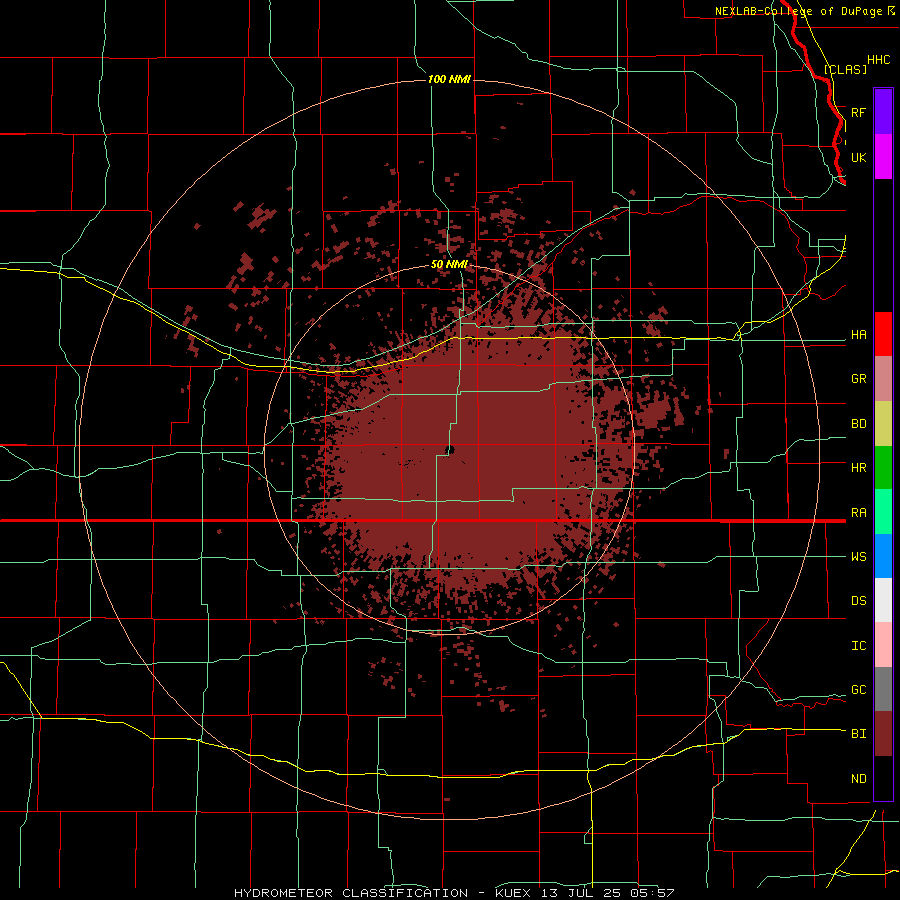Click the GR legend color swatch
900x900 pixels.
coord(883,379)
